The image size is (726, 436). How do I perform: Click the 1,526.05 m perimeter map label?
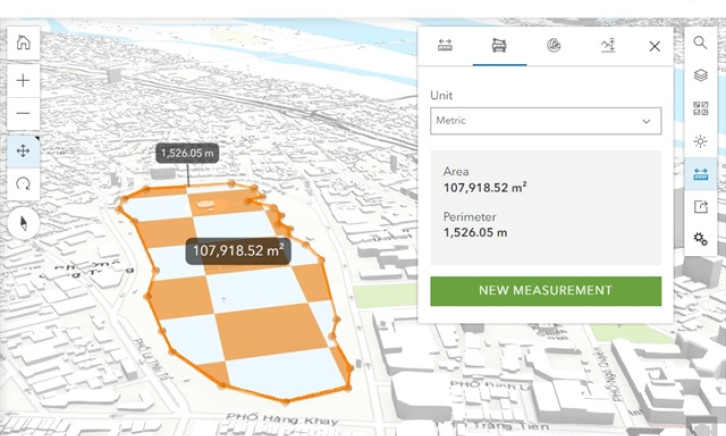pos(187,153)
